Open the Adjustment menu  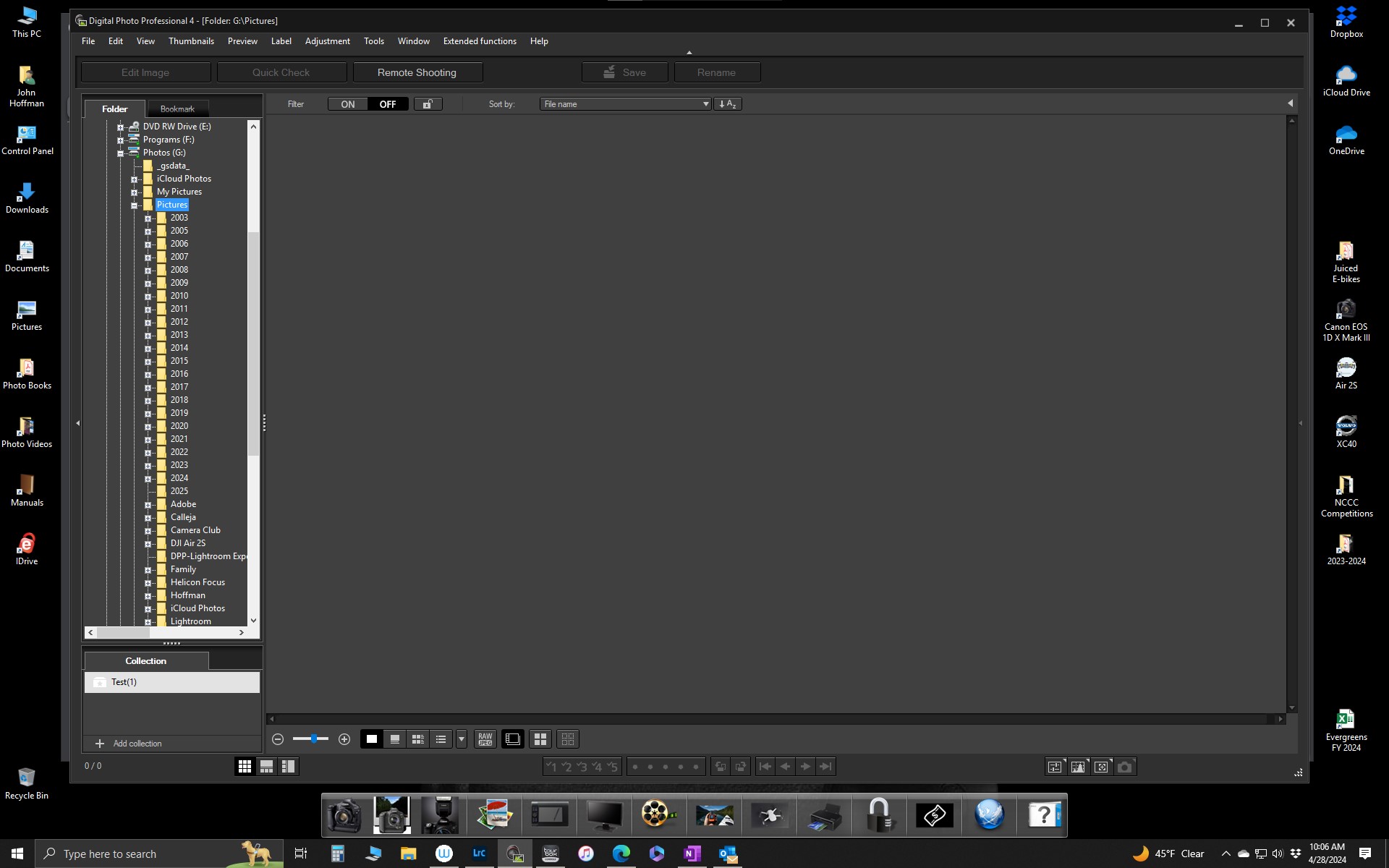coord(327,41)
